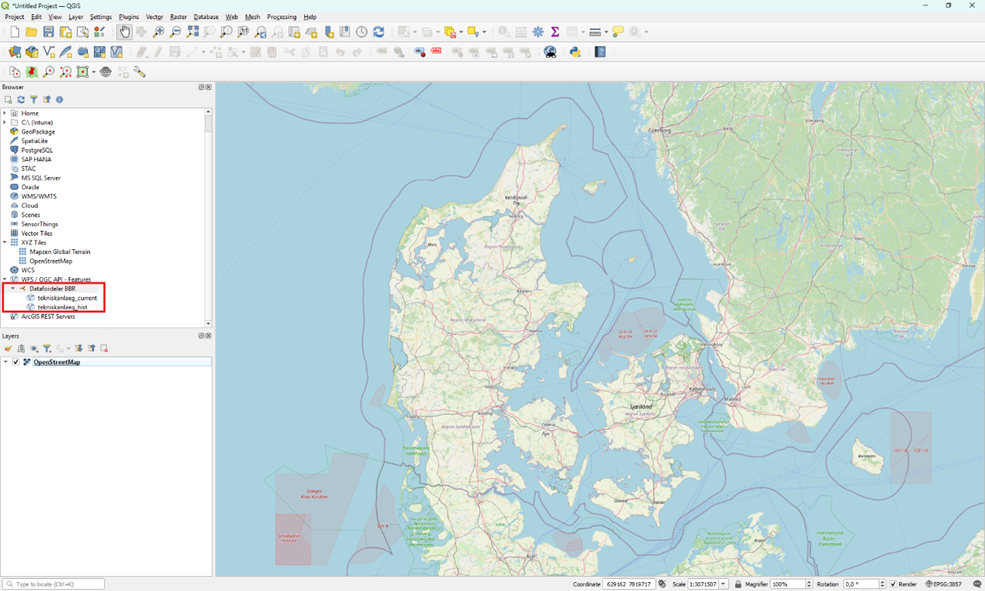This screenshot has width=985, height=591.
Task: Click the Refresh icon in Browser panel
Action: (x=21, y=100)
